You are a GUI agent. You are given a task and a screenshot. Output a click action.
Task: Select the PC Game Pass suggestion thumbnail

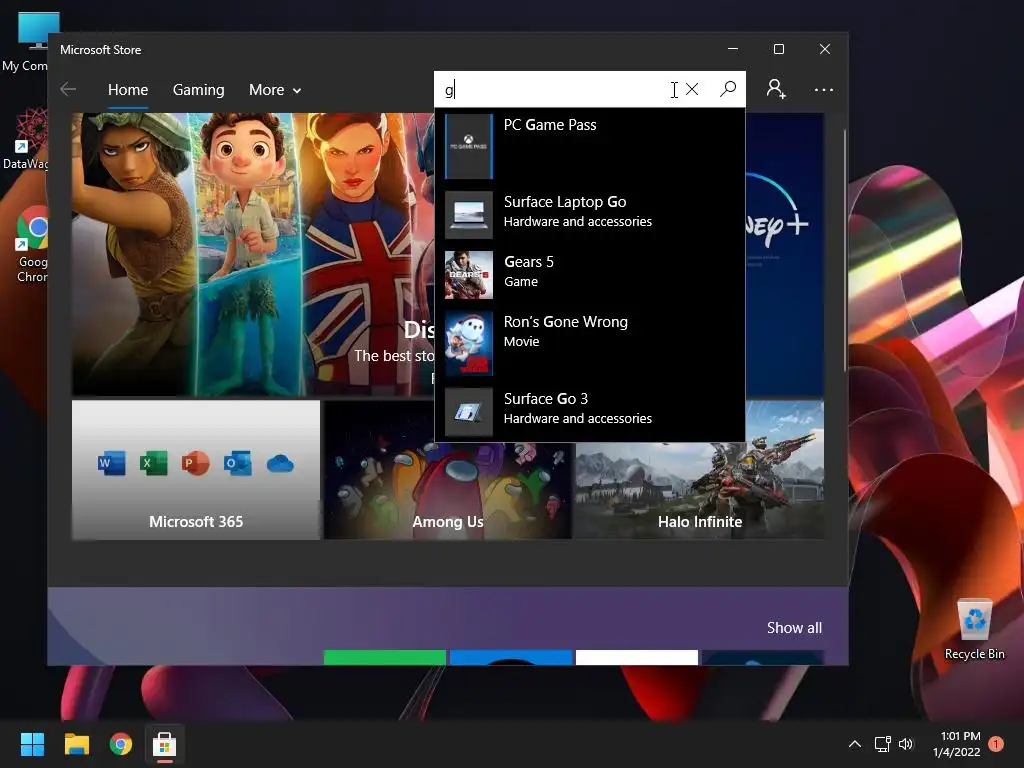(469, 146)
